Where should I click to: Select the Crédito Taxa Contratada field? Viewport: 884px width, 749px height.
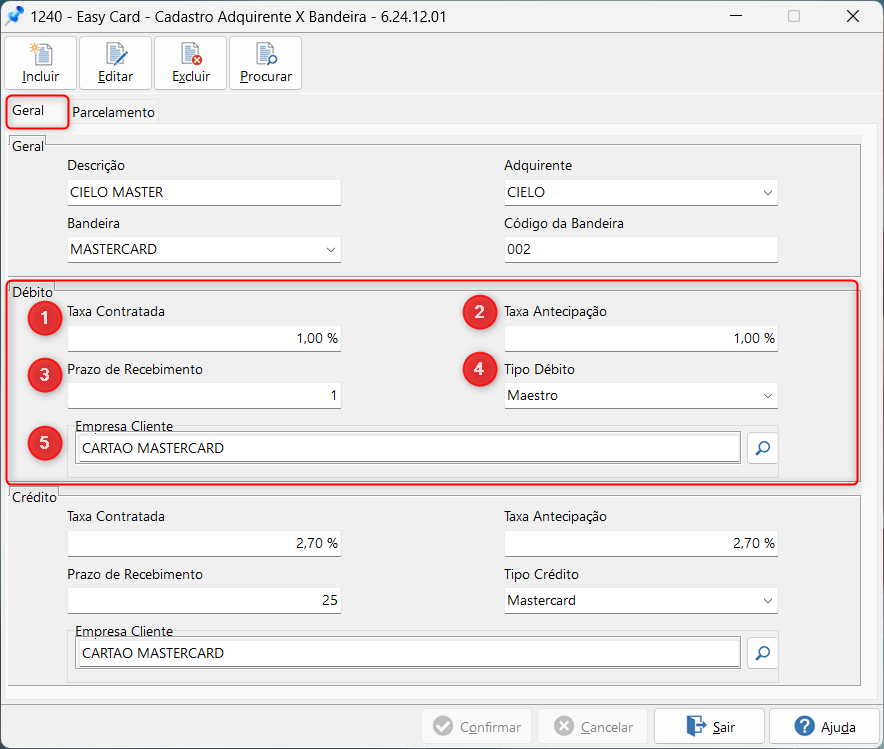pyautogui.click(x=204, y=543)
